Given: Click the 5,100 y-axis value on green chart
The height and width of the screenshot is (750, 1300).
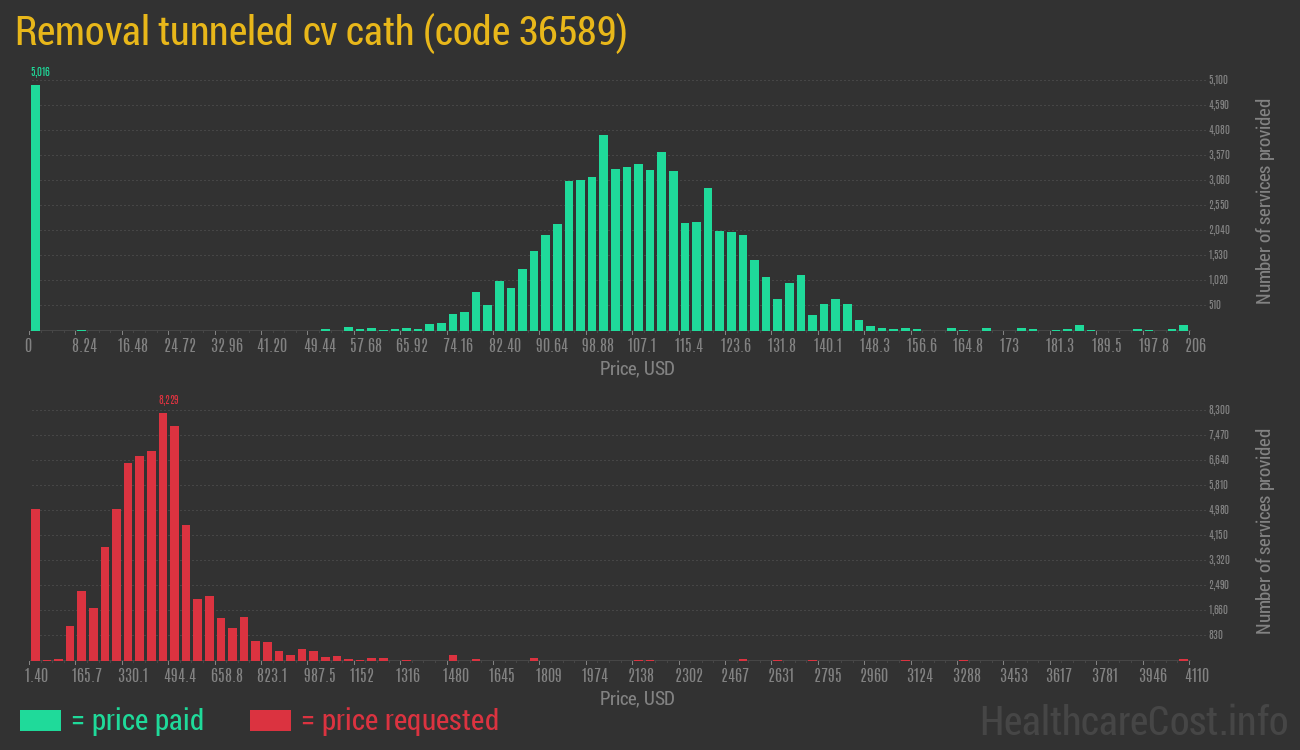Looking at the screenshot, I should (1218, 80).
